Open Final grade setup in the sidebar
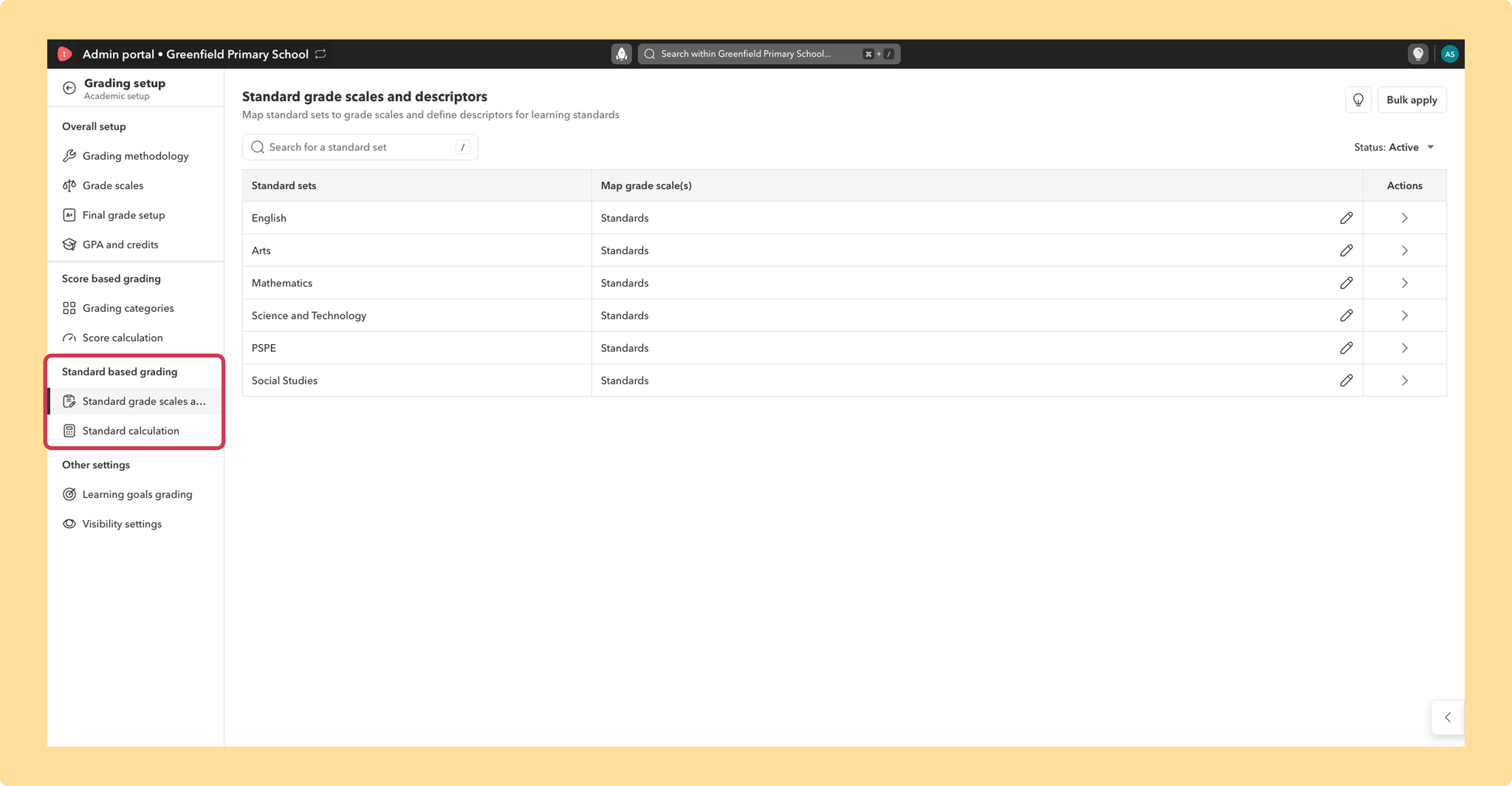The image size is (1512, 786). 135,215
